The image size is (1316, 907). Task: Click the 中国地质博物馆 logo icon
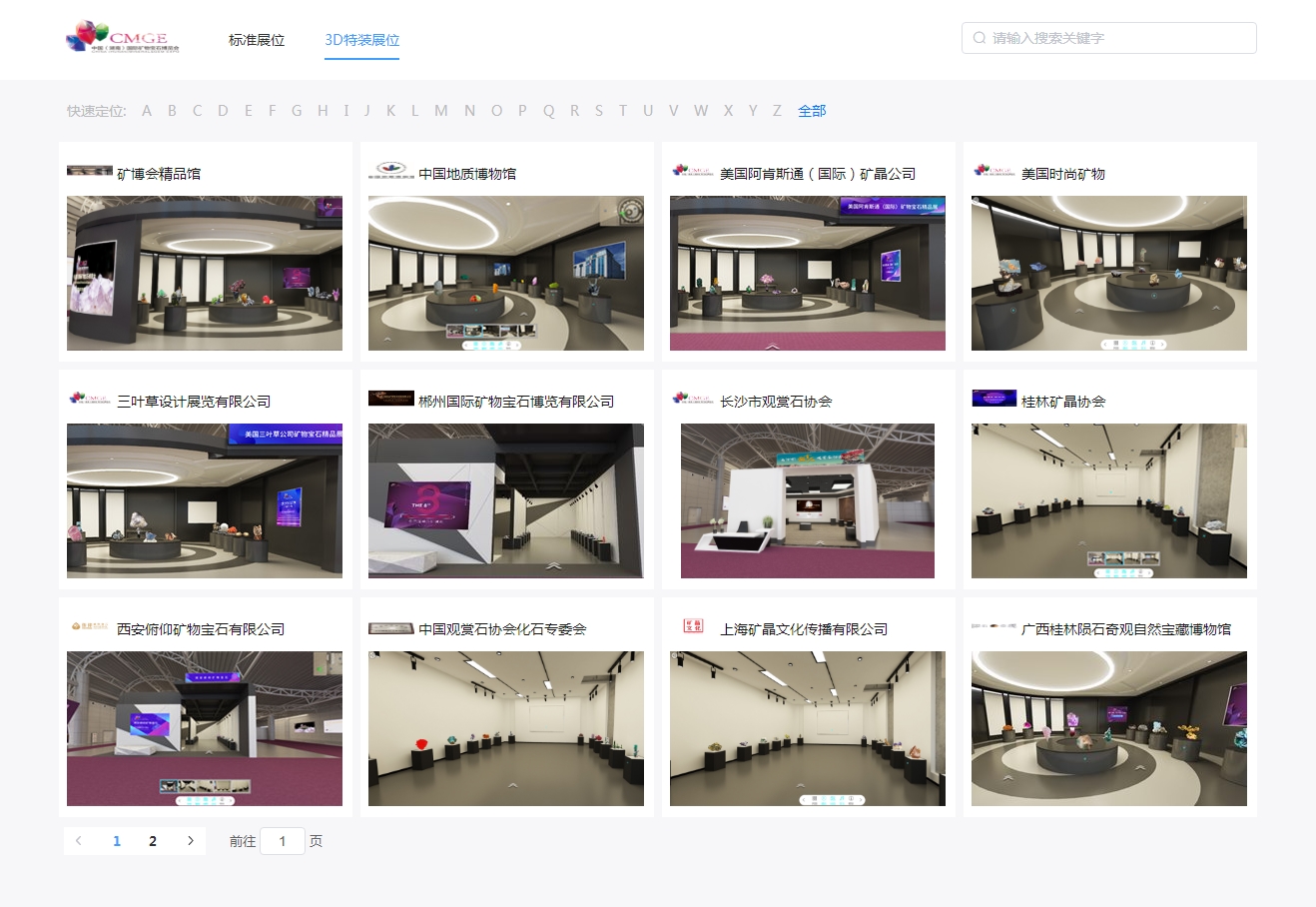tap(389, 172)
